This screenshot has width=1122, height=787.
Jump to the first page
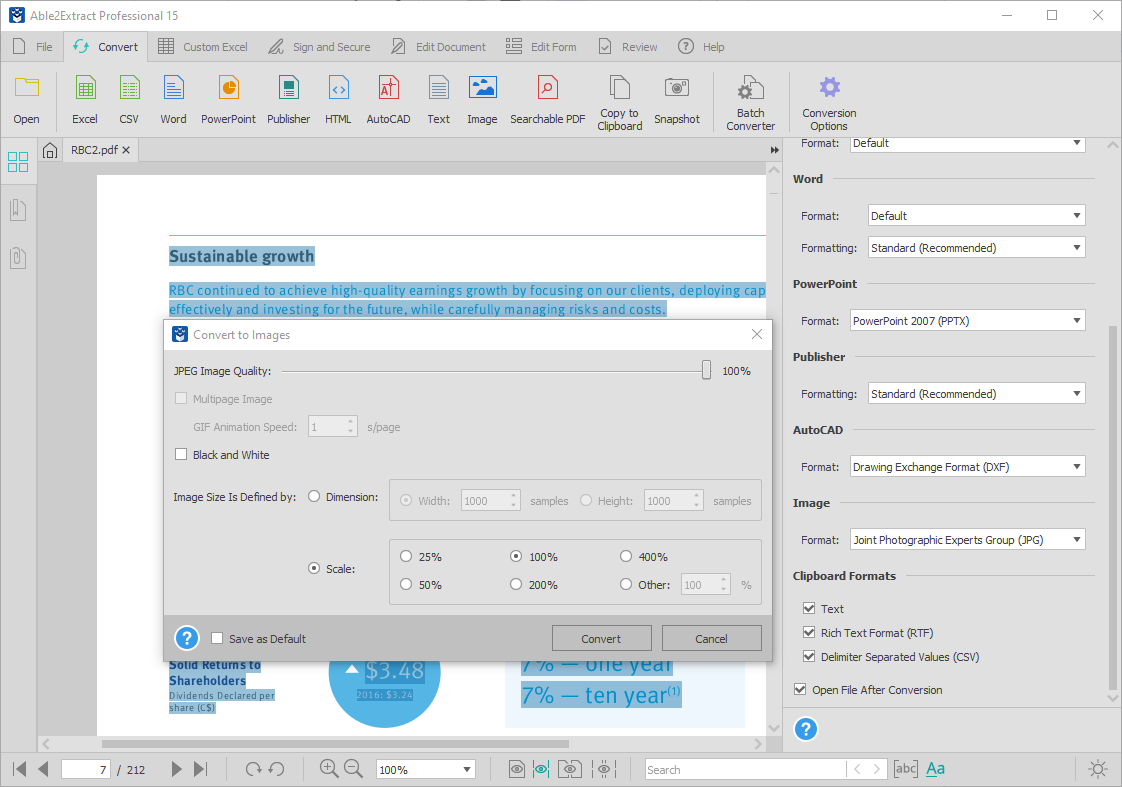coord(20,769)
